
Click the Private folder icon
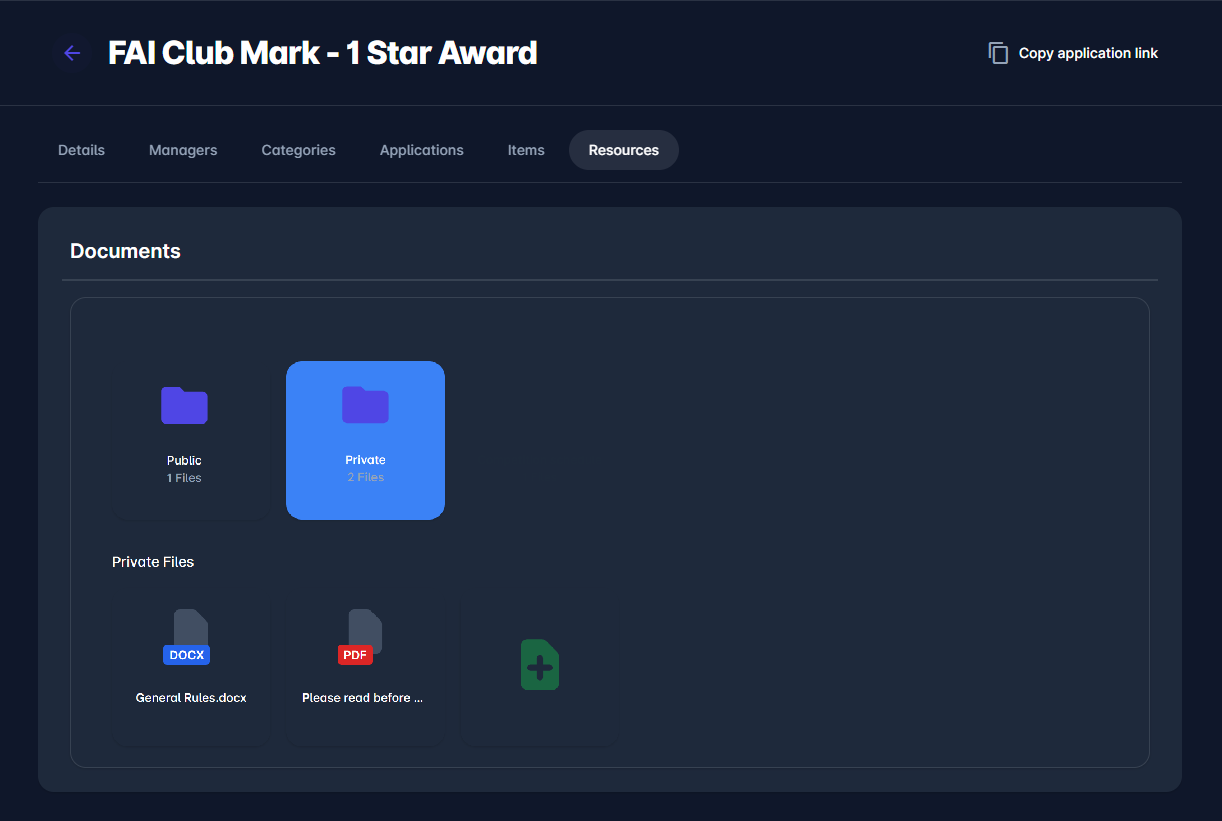pyautogui.click(x=365, y=405)
